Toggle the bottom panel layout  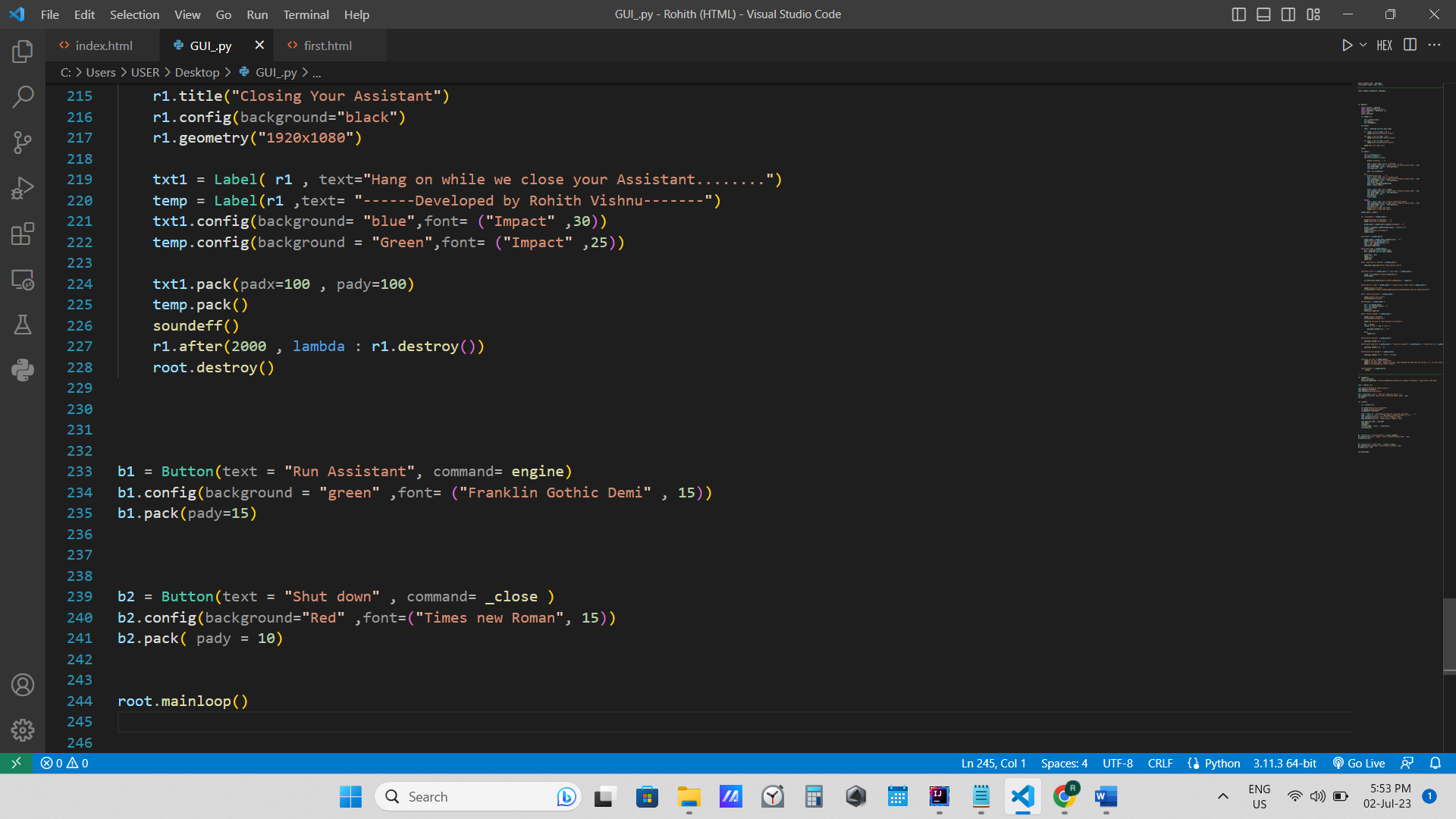click(1263, 14)
